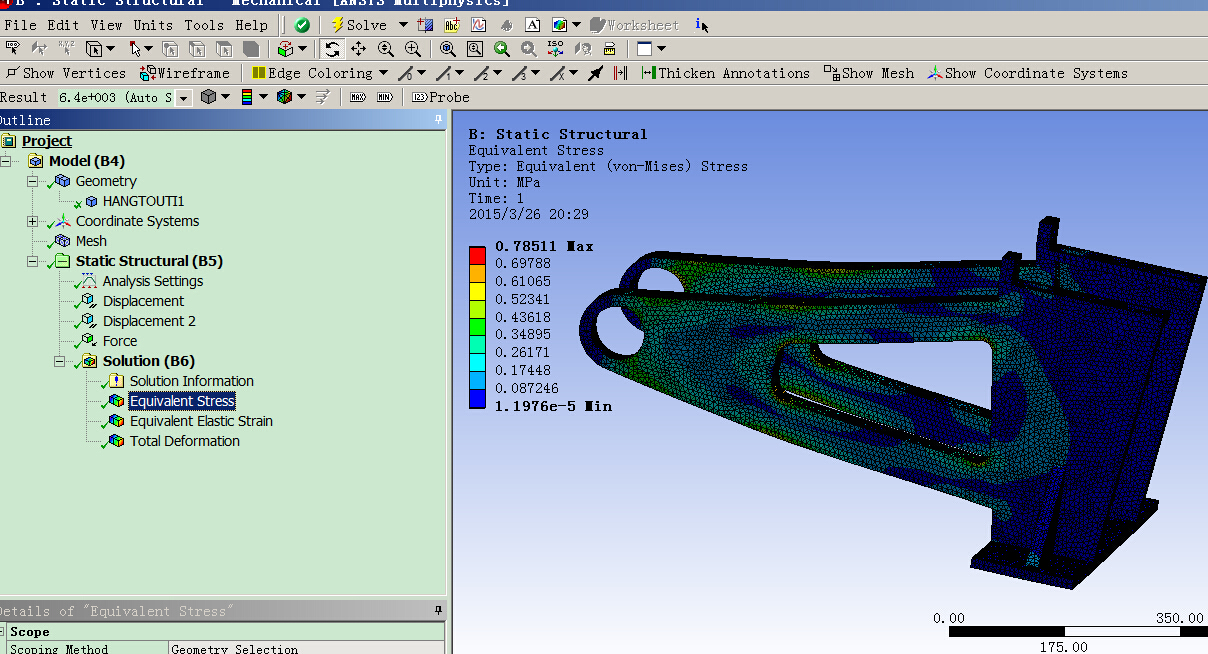Select the Force load item
The image size is (1208, 654).
pos(120,341)
